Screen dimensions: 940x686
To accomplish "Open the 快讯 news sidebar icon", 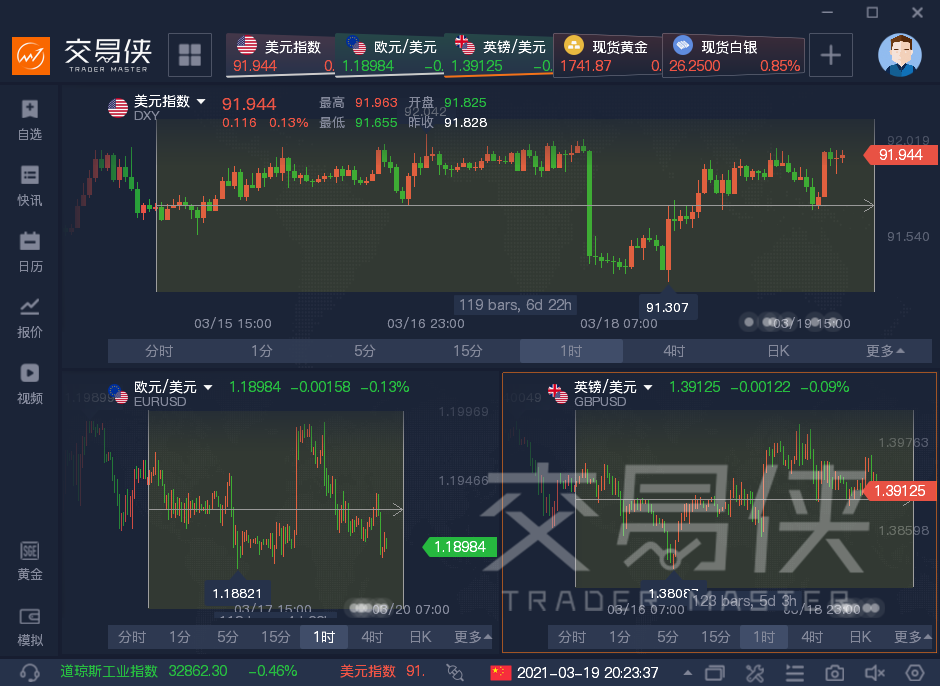I will 29,186.
